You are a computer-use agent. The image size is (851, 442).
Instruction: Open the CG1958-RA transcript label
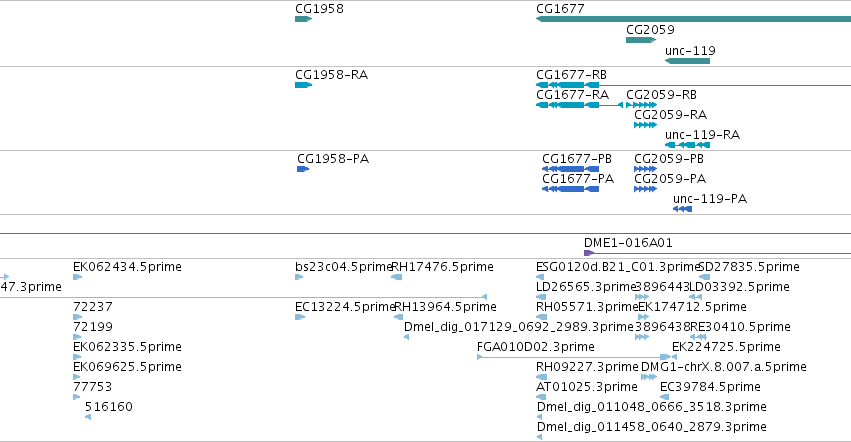coord(332,74)
